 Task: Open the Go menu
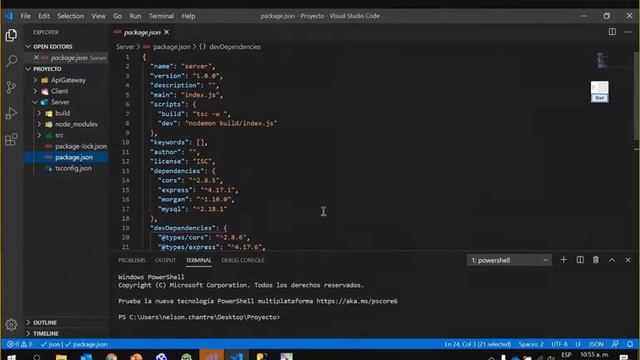pyautogui.click(x=118, y=16)
